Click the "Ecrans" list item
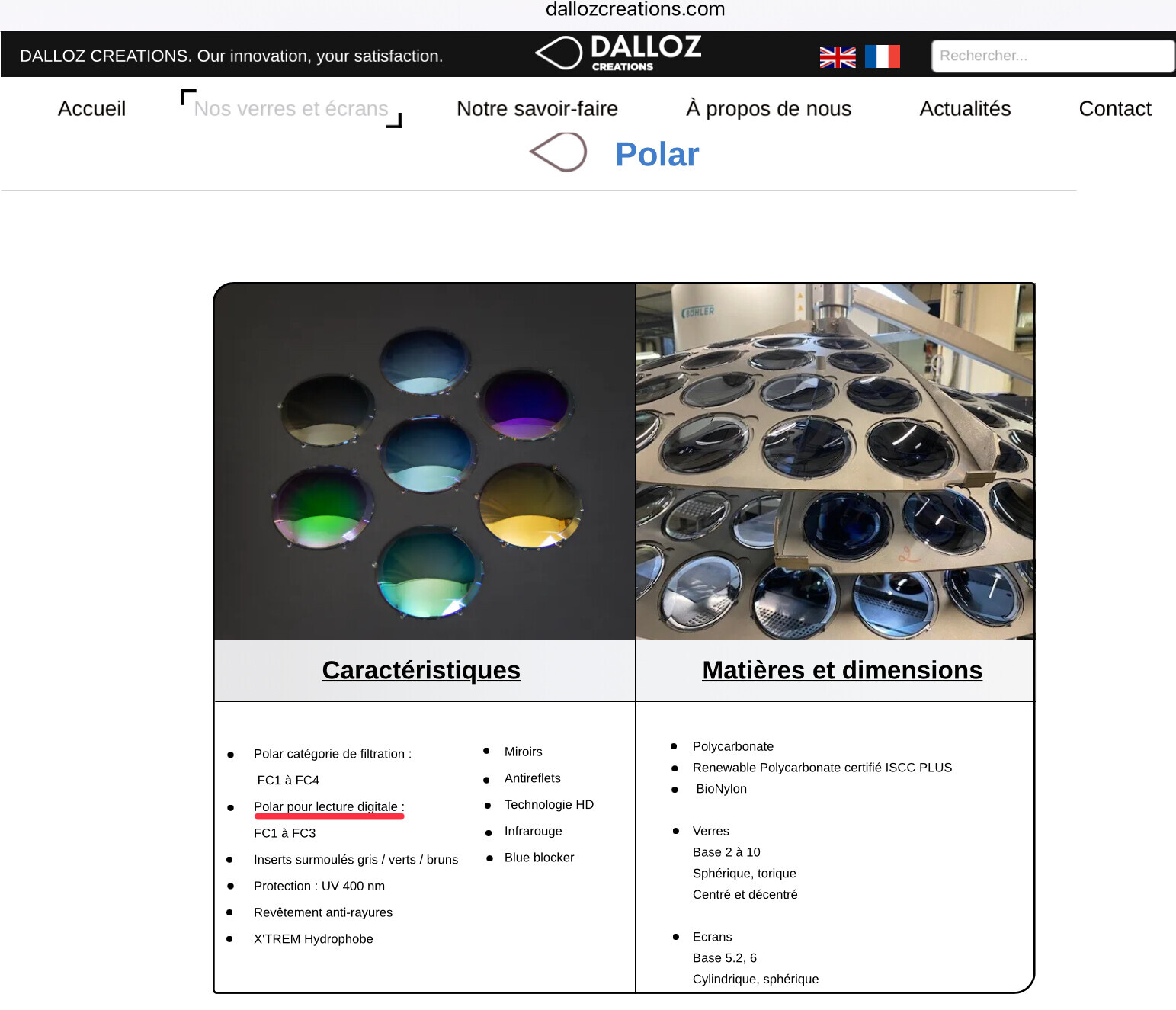 [x=713, y=937]
